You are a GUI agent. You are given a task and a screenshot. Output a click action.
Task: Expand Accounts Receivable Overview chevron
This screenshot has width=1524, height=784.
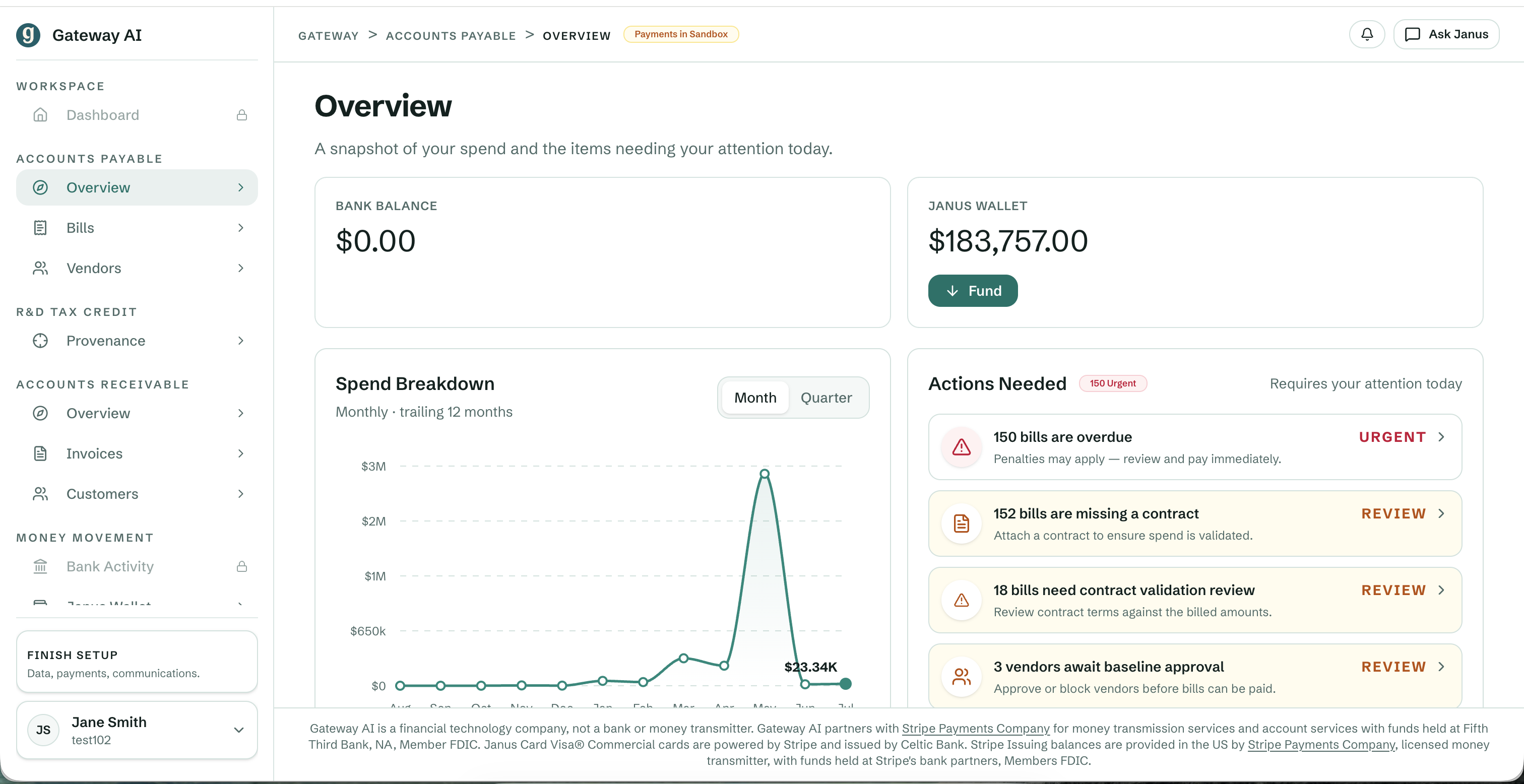click(x=241, y=413)
